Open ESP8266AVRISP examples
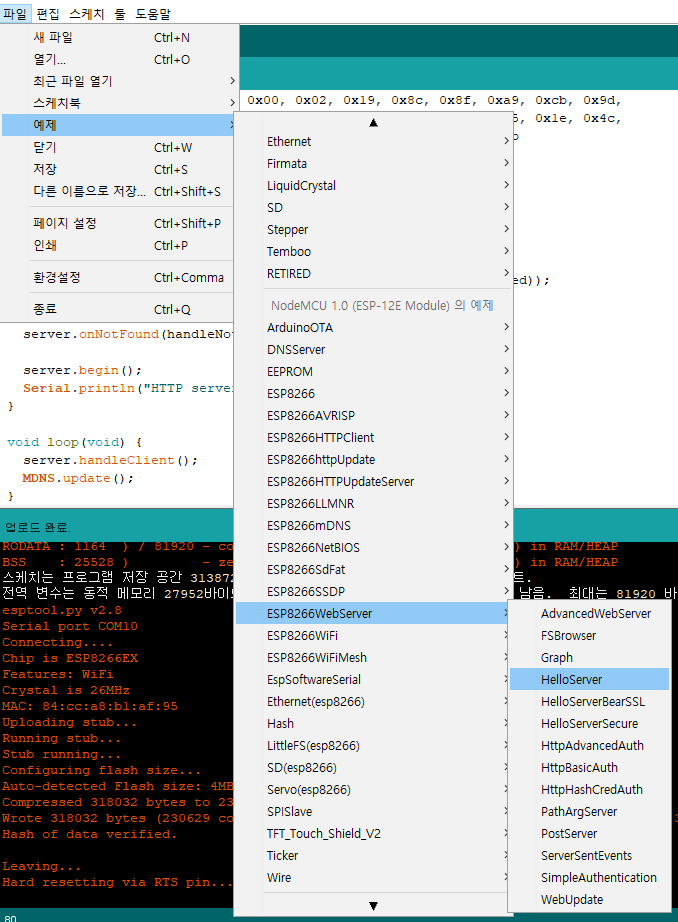Viewport: 678px width, 922px height. tap(374, 415)
